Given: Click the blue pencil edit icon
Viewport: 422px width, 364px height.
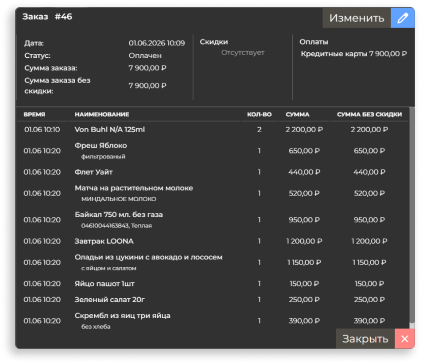Looking at the screenshot, I should tap(402, 18).
